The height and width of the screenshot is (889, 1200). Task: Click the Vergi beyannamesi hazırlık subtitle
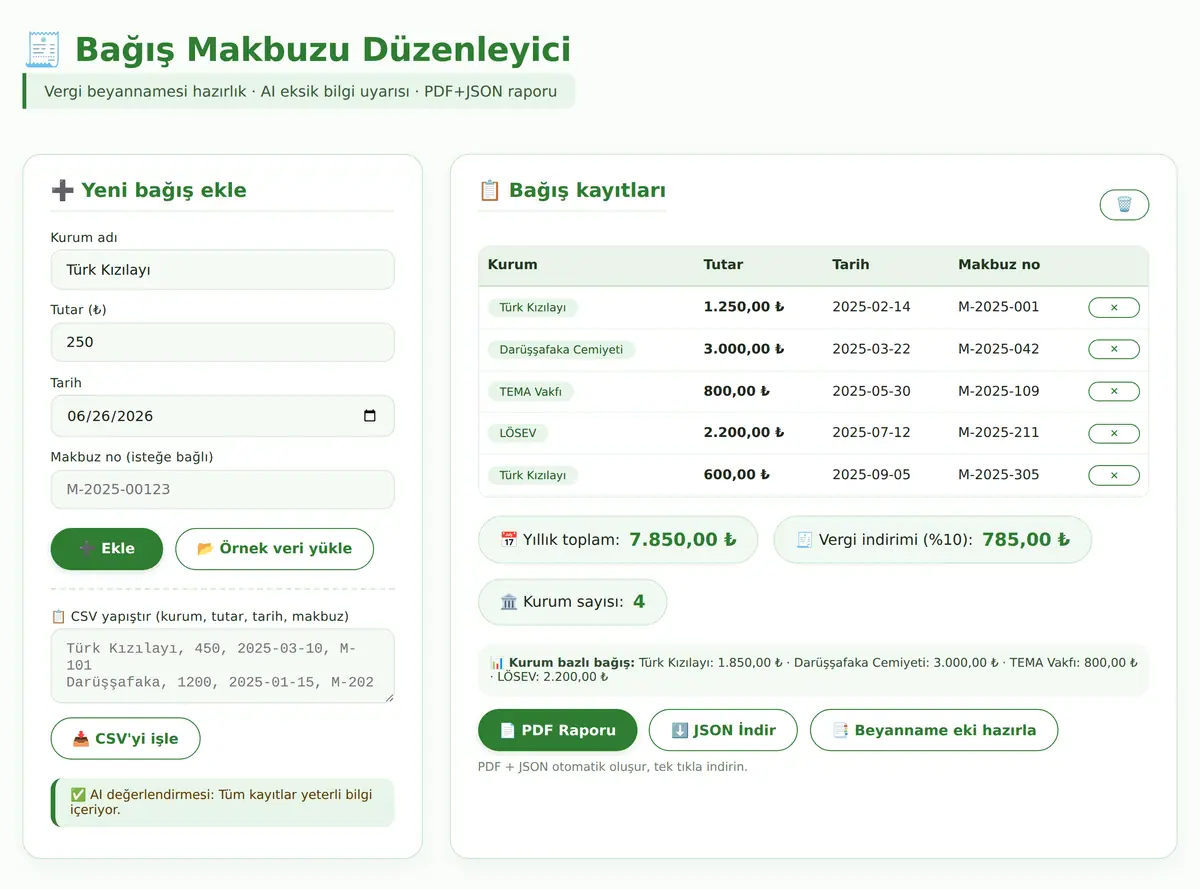300,92
